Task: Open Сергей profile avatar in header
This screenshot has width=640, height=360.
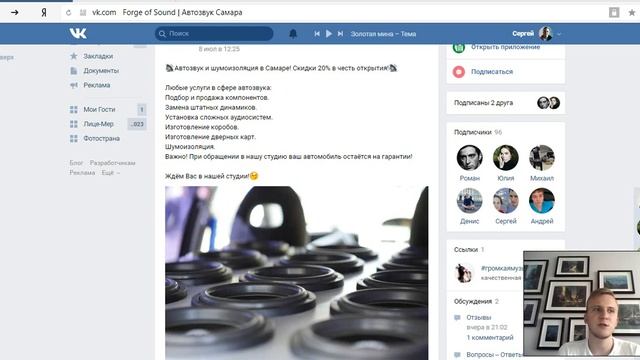Action: 545,33
